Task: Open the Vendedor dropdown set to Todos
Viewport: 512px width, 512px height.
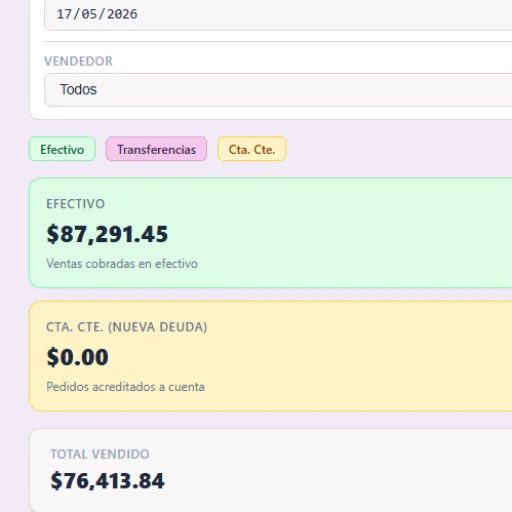Action: pos(278,90)
